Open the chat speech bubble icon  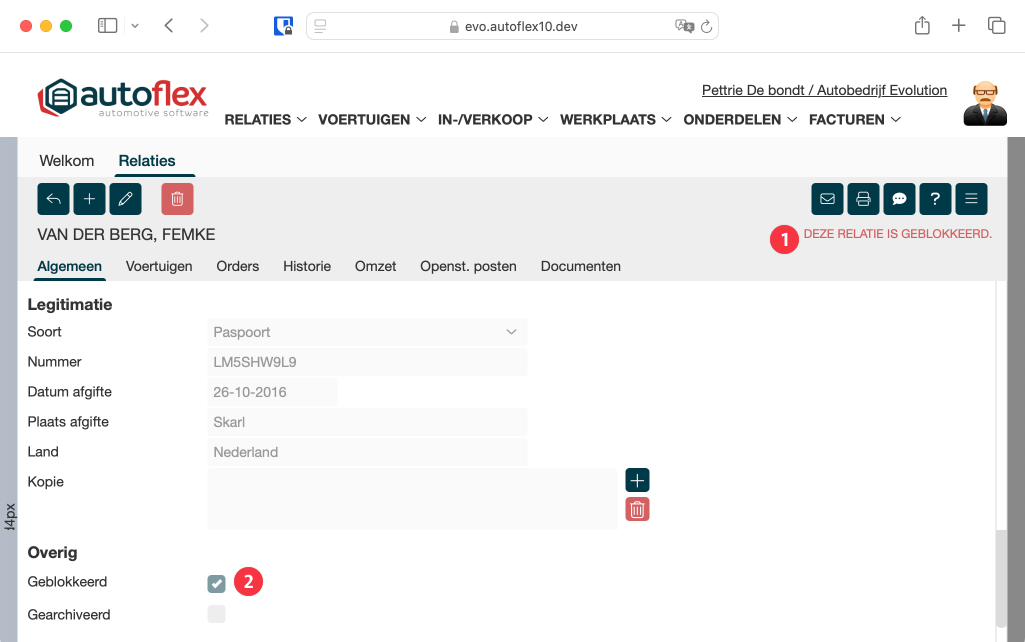[899, 199]
